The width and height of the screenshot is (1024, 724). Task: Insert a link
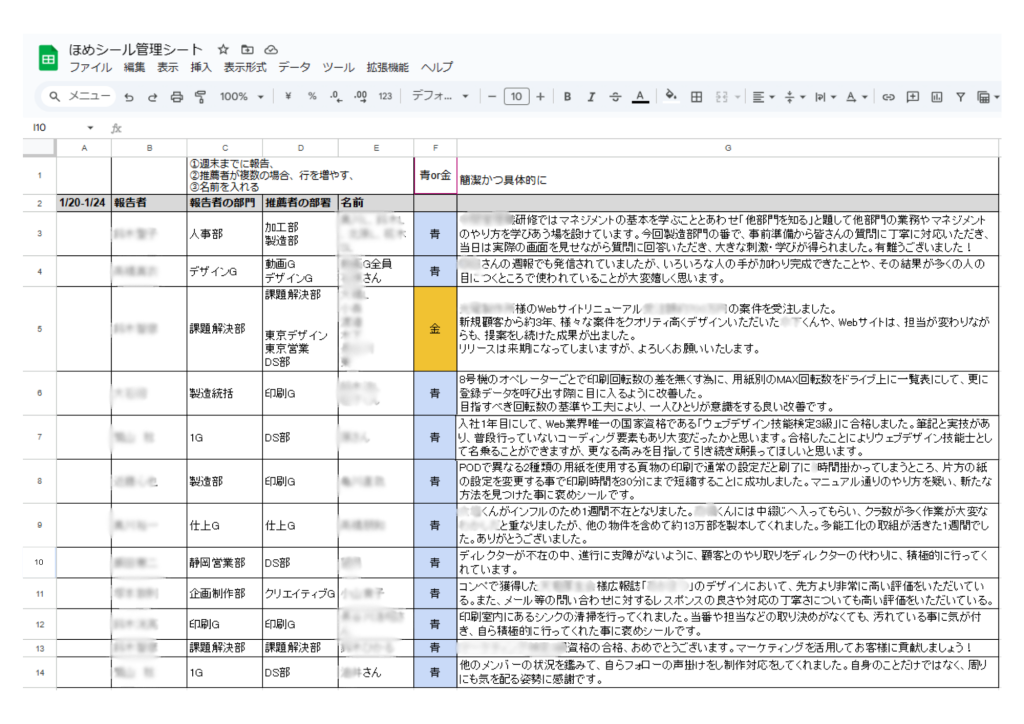(888, 97)
